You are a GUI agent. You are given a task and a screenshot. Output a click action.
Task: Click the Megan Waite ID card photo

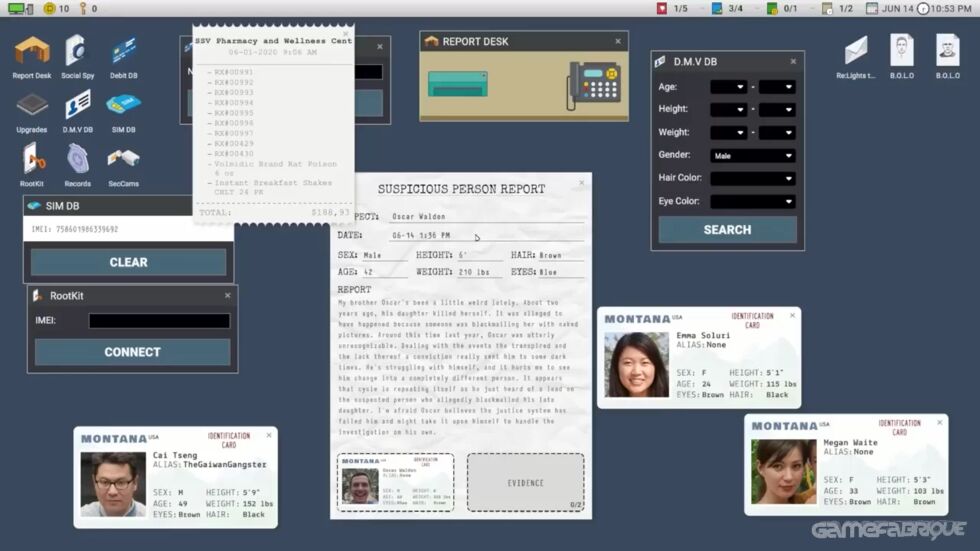(x=784, y=472)
